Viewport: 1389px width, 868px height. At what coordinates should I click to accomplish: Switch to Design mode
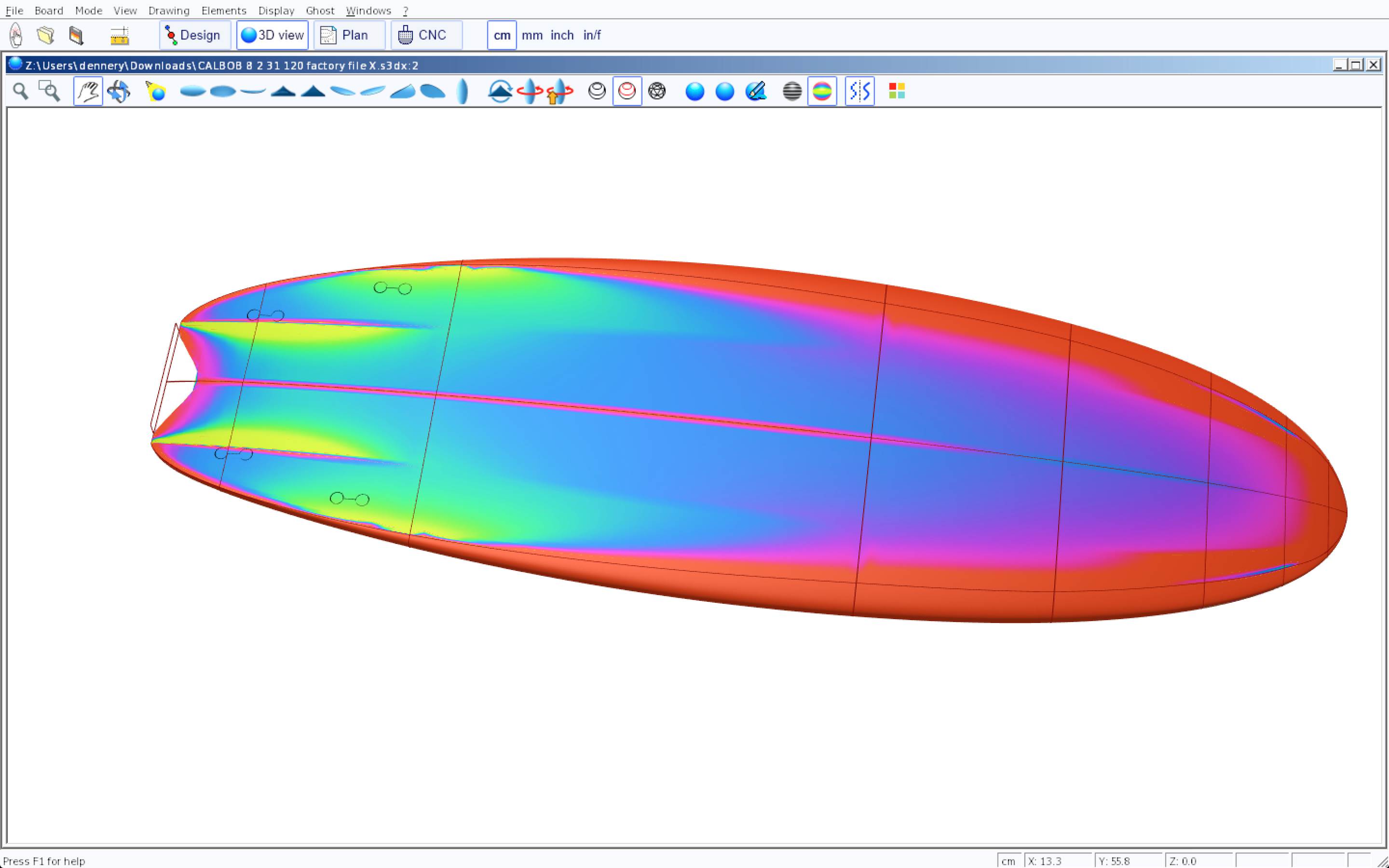[x=194, y=36]
